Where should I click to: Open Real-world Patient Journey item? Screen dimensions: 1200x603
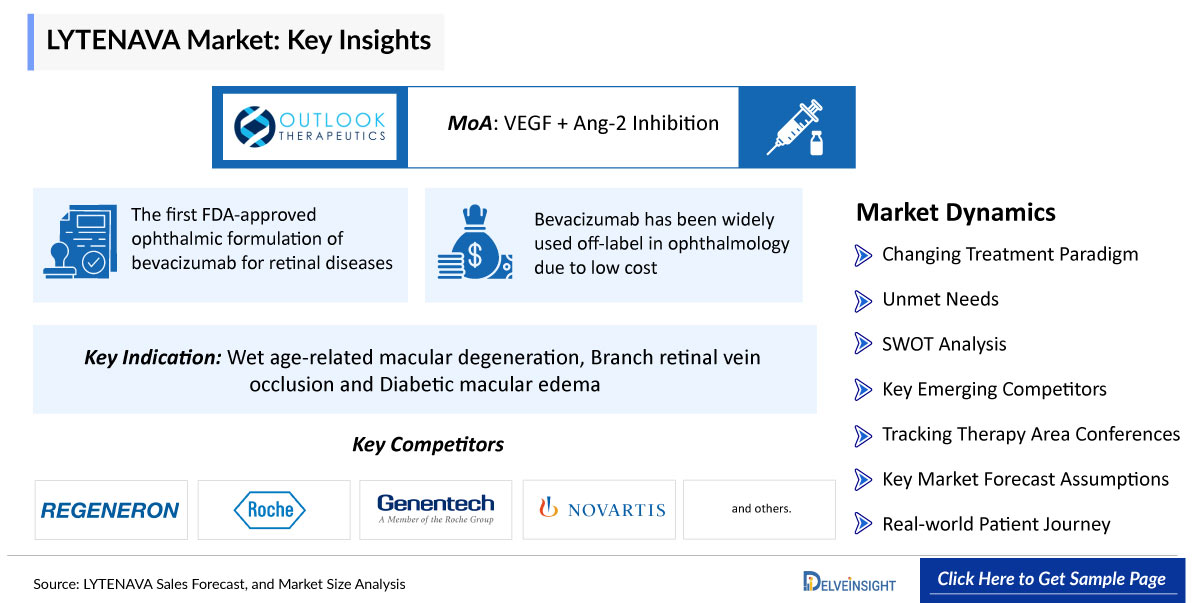click(996, 524)
